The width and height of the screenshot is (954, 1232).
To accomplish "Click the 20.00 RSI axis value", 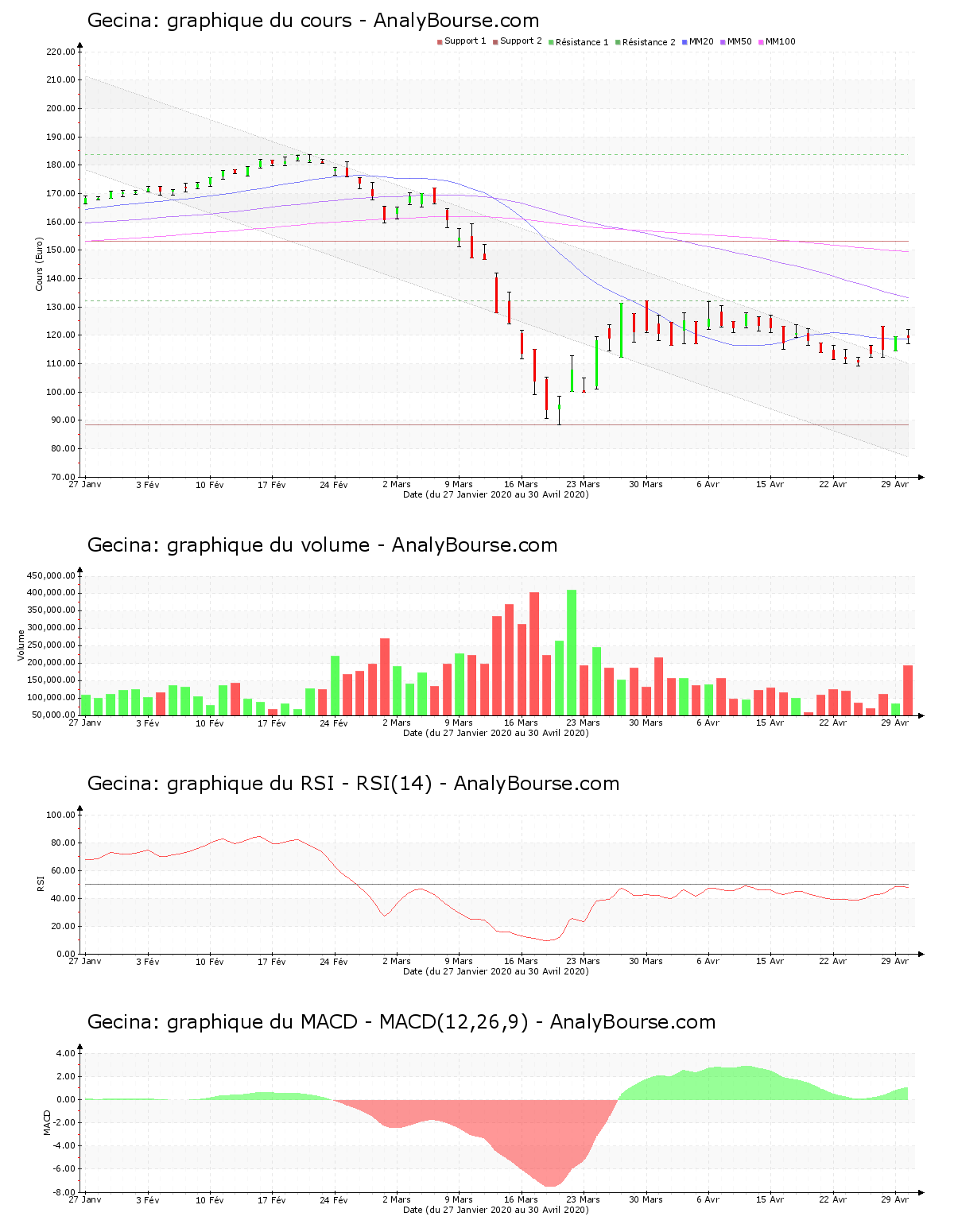I will (63, 926).
